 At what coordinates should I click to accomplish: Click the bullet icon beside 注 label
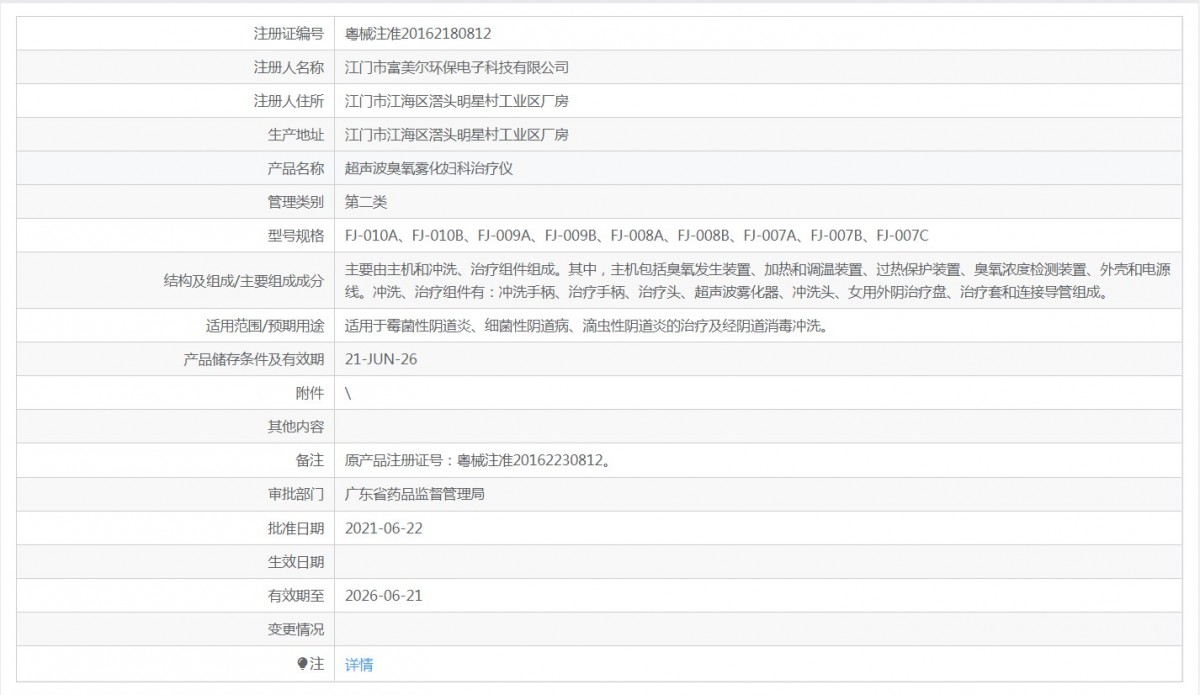coord(303,664)
